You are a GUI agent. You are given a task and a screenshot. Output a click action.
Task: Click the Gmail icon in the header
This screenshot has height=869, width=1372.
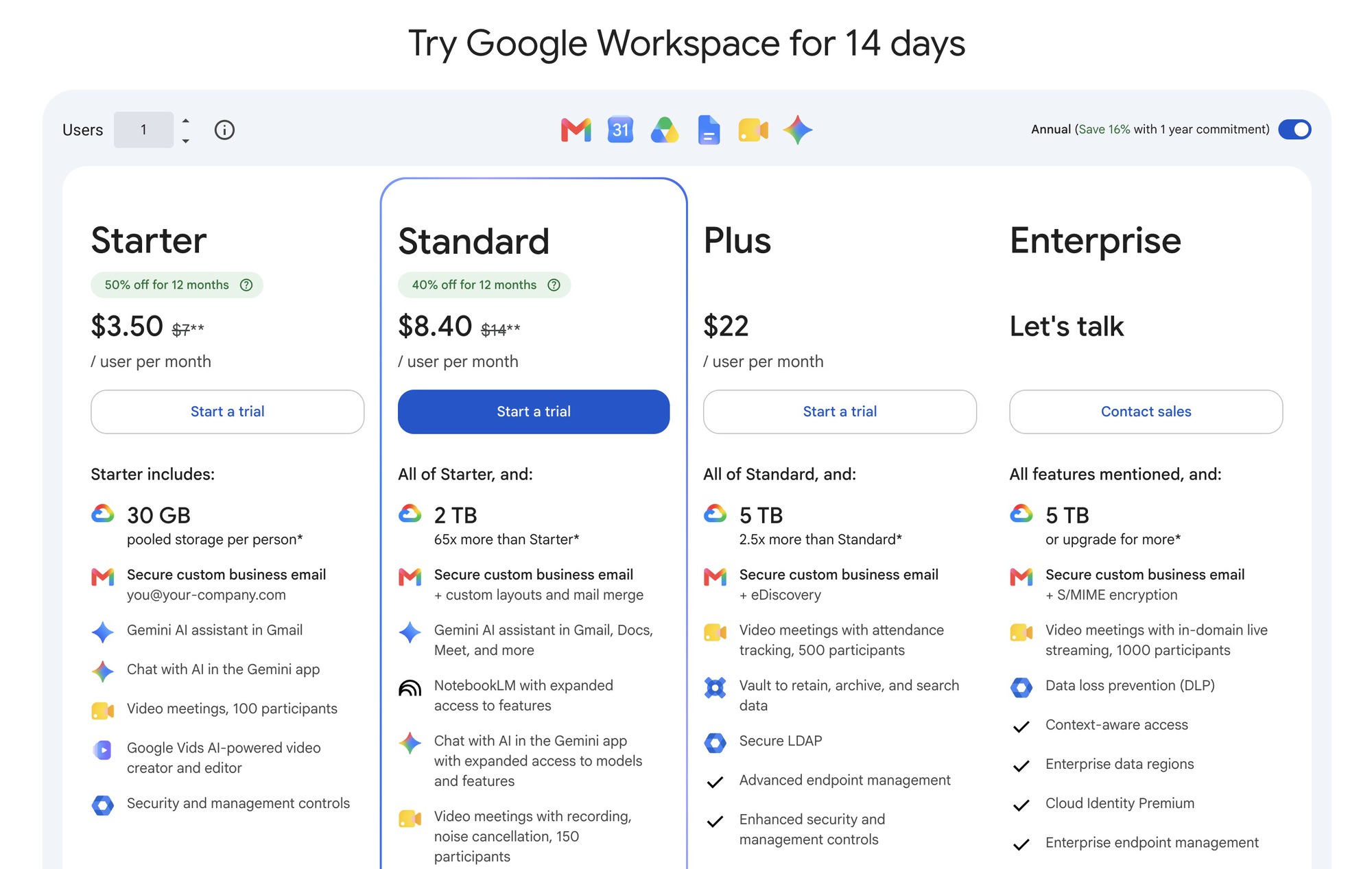coord(576,130)
